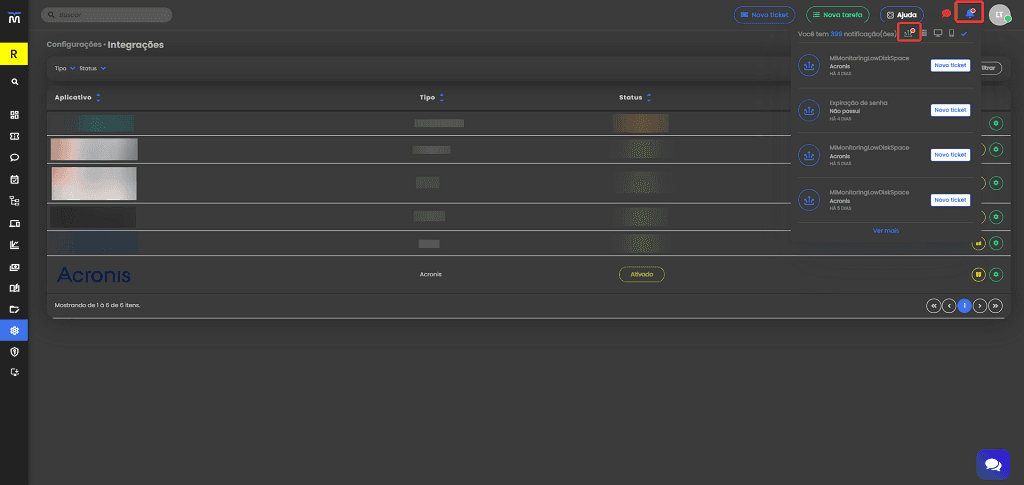Click the sidebar search magnifier icon
The image size is (1024, 485).
(x=14, y=82)
